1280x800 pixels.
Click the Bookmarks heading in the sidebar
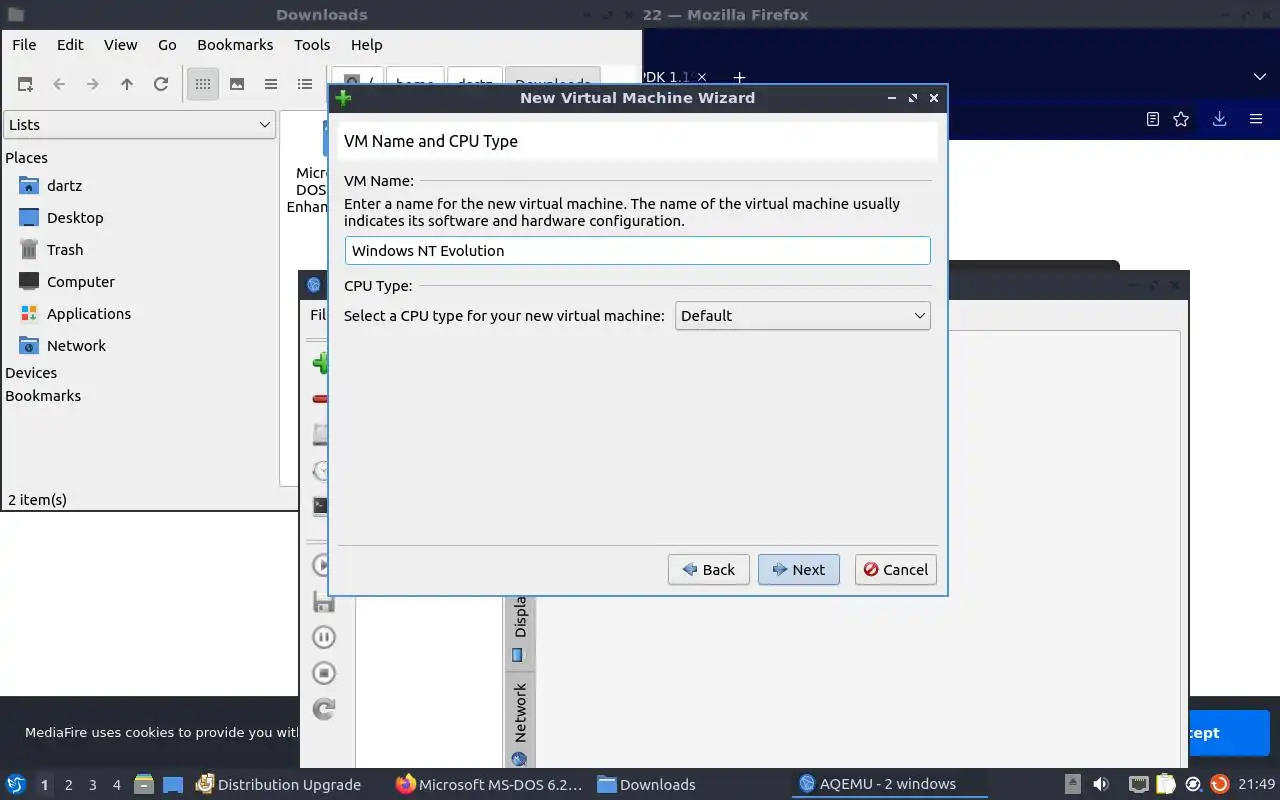(x=43, y=396)
